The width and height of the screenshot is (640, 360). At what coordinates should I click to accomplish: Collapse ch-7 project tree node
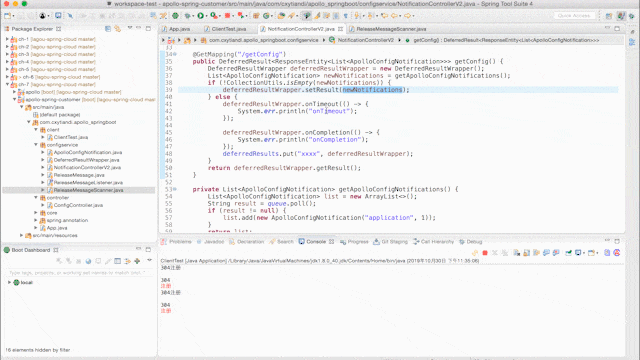pos(7,84)
